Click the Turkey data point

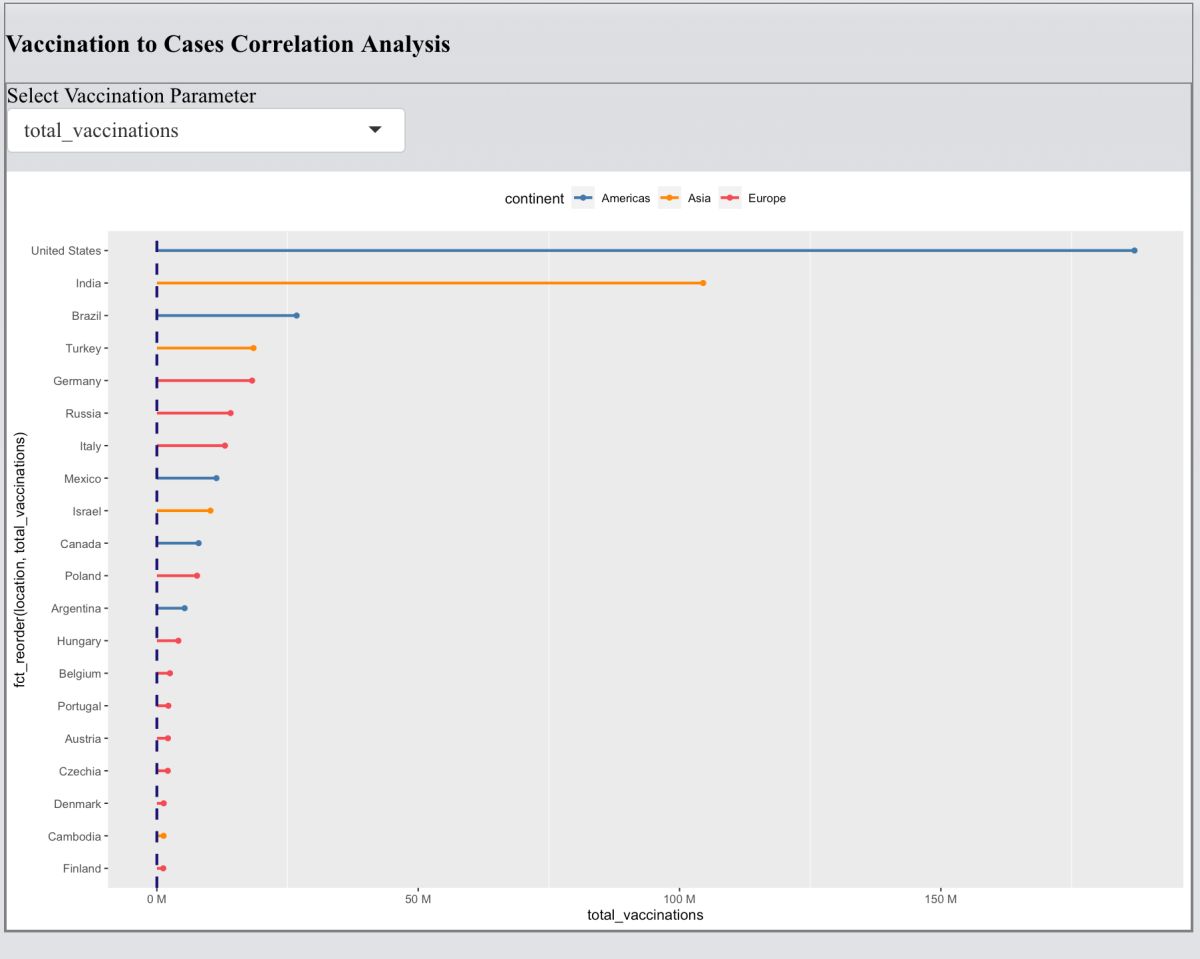click(253, 348)
